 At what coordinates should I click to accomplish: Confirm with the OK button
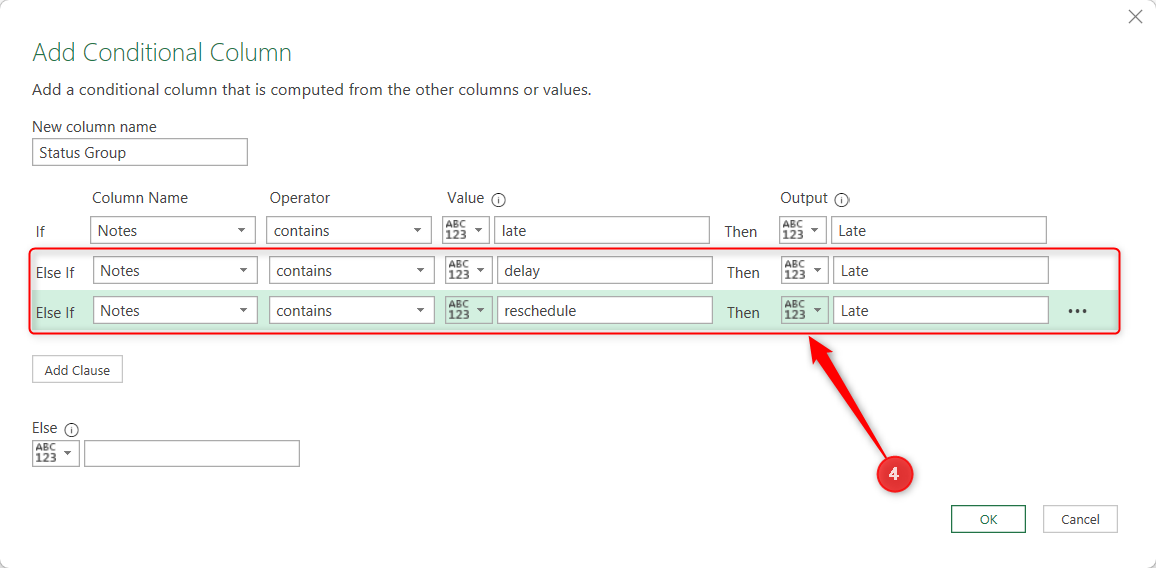click(x=988, y=519)
